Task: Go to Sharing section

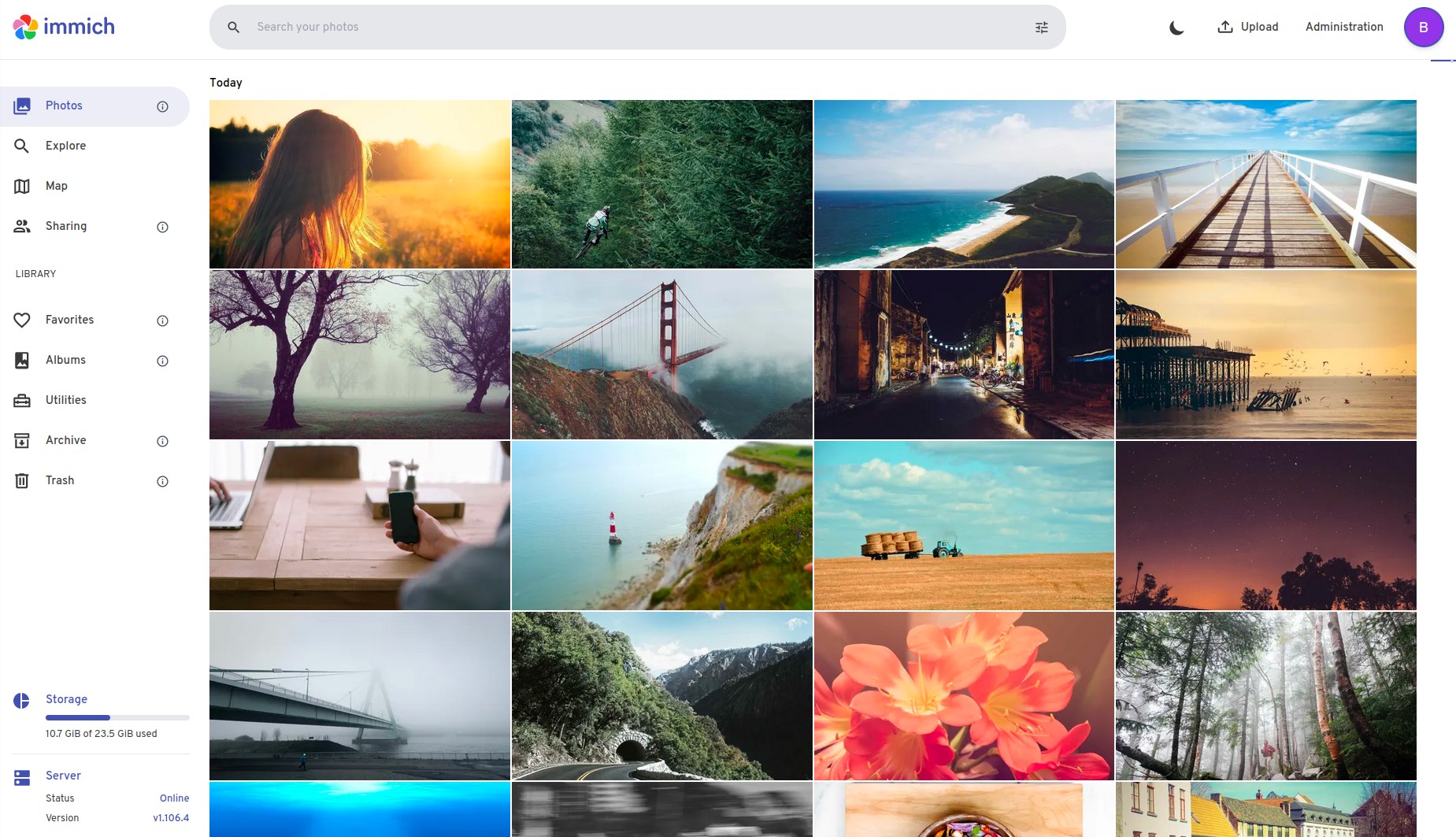Action: coord(94,226)
